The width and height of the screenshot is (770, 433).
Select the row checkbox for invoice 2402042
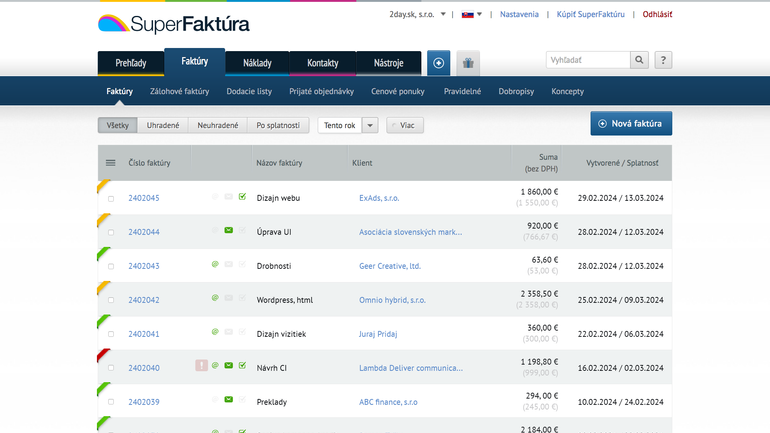point(111,300)
